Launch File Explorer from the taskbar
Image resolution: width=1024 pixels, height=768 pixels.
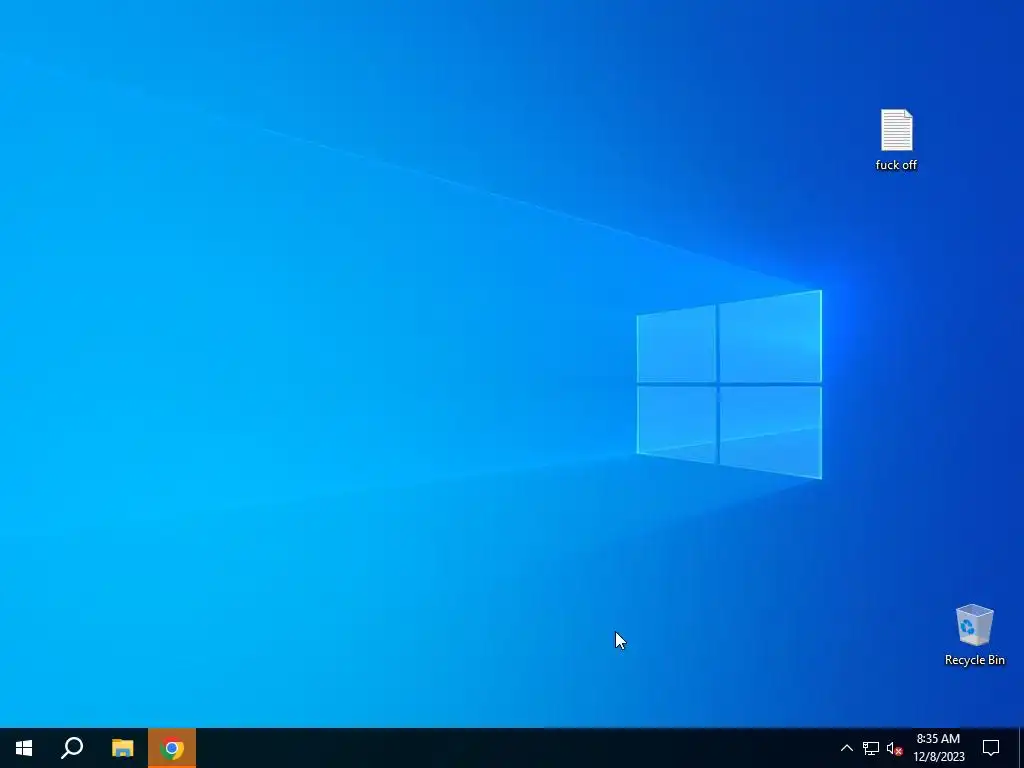[x=122, y=748]
